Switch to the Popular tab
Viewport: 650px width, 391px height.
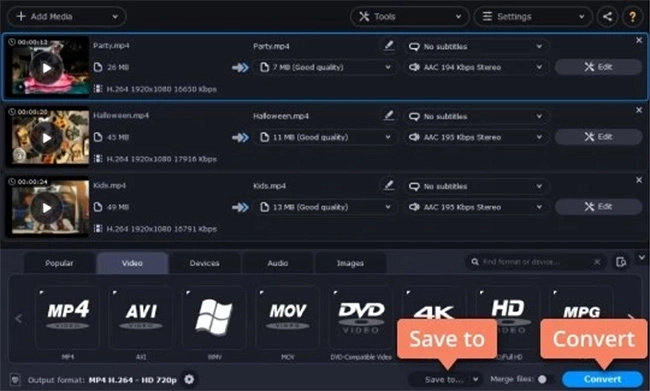coord(59,263)
